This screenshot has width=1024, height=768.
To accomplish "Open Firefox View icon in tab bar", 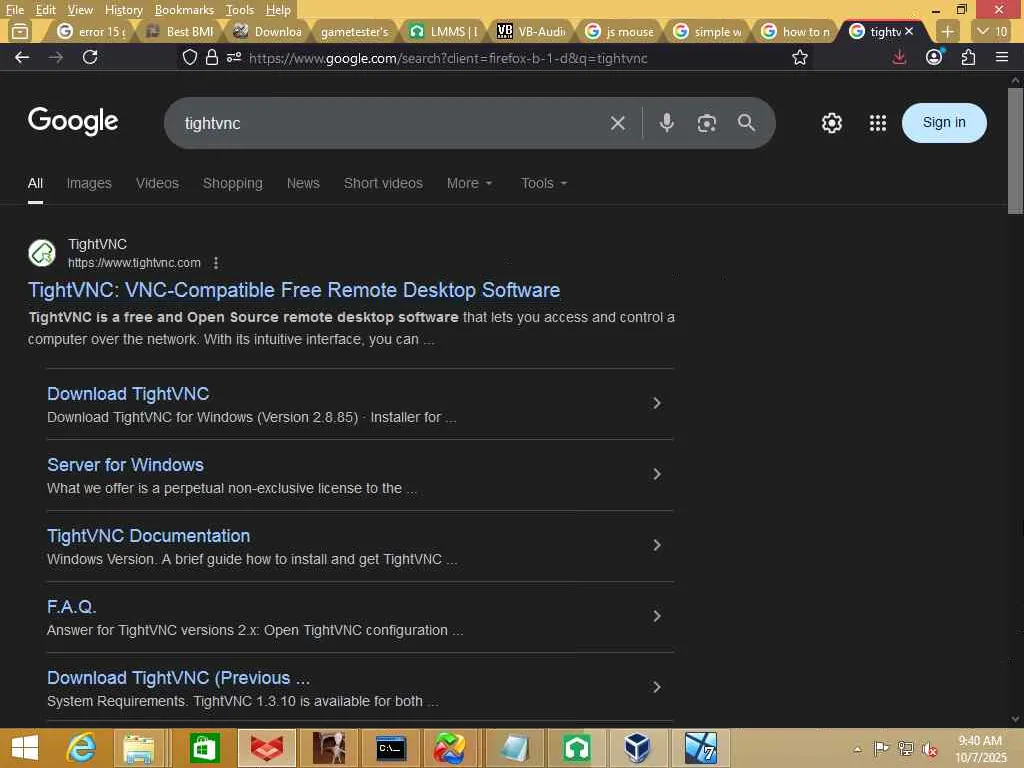I will coord(20,31).
